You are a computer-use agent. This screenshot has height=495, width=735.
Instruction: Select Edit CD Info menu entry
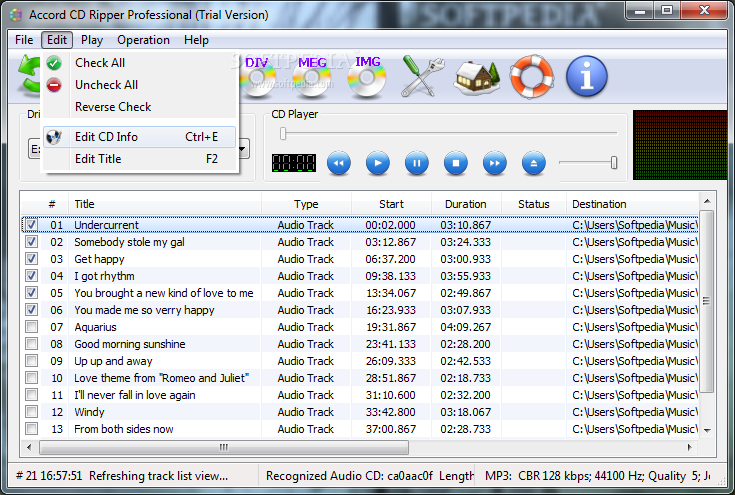[139, 137]
